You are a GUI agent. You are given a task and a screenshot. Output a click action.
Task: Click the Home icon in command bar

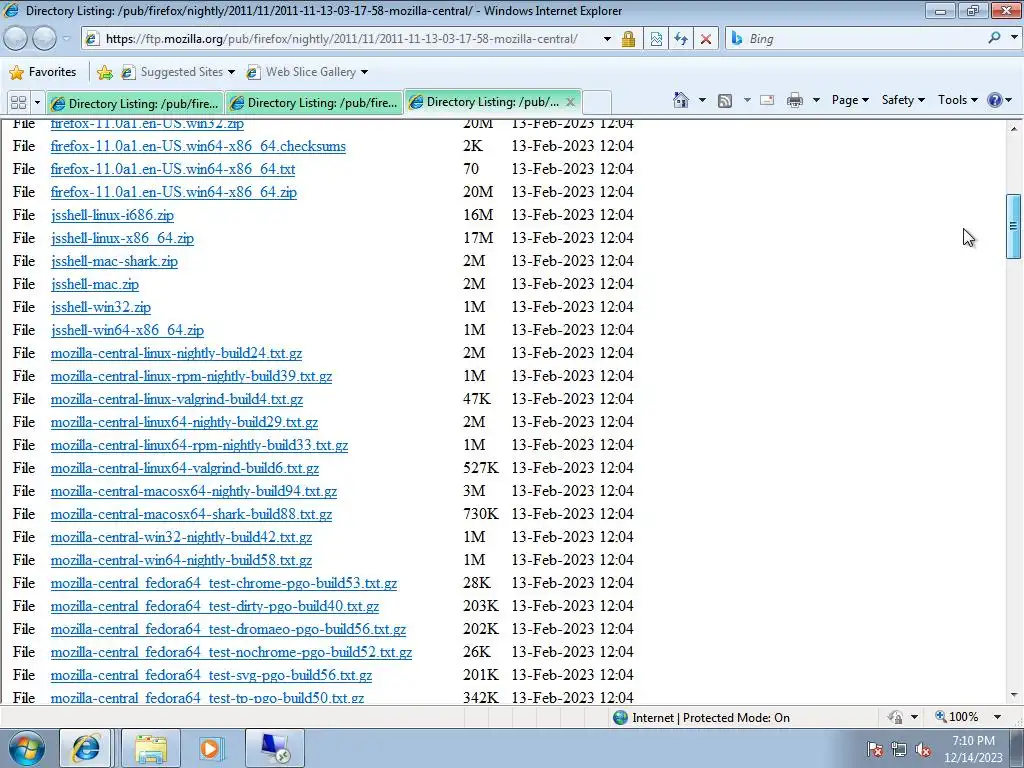(680, 100)
